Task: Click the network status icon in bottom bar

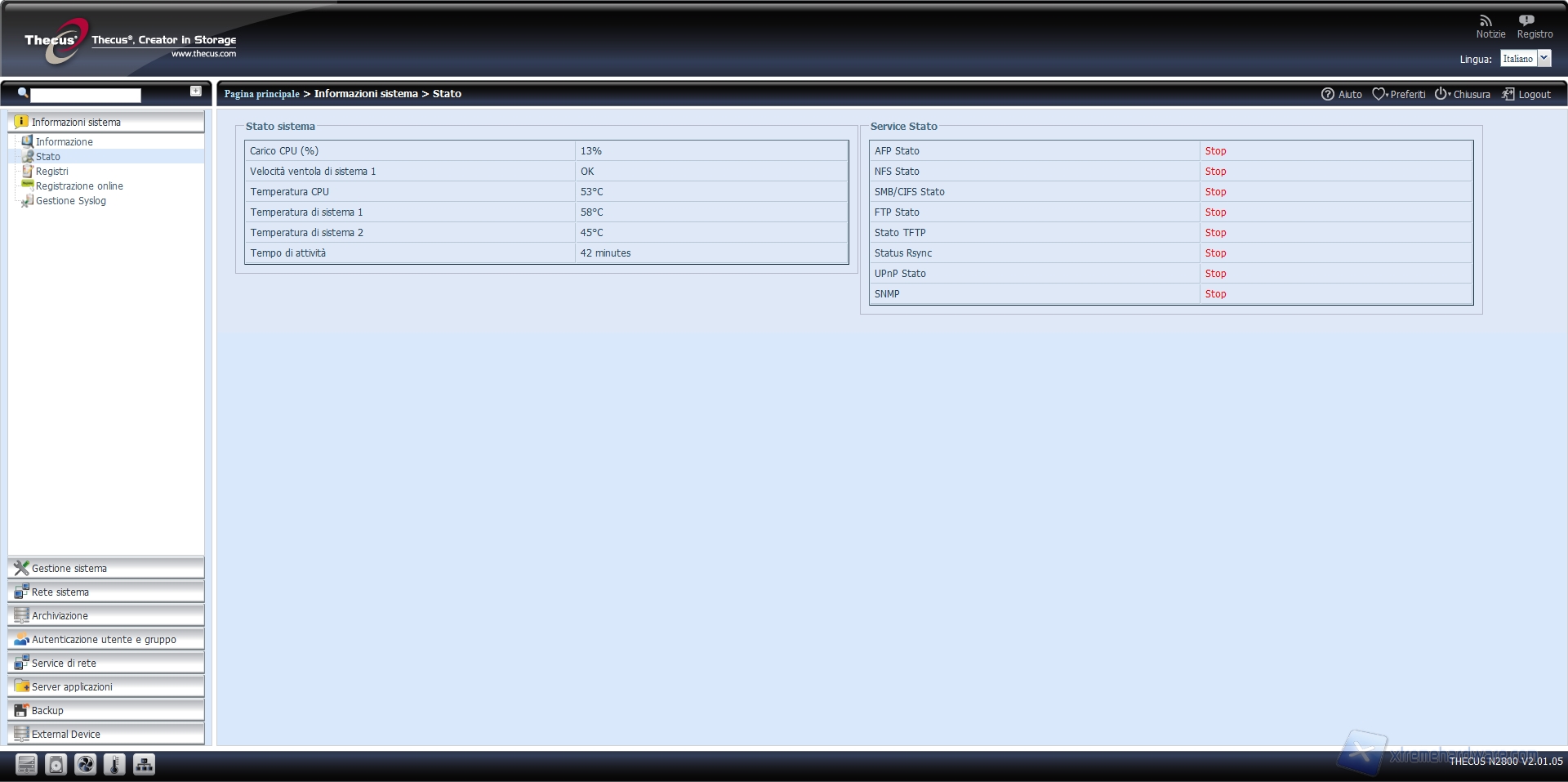Action: pos(144,765)
